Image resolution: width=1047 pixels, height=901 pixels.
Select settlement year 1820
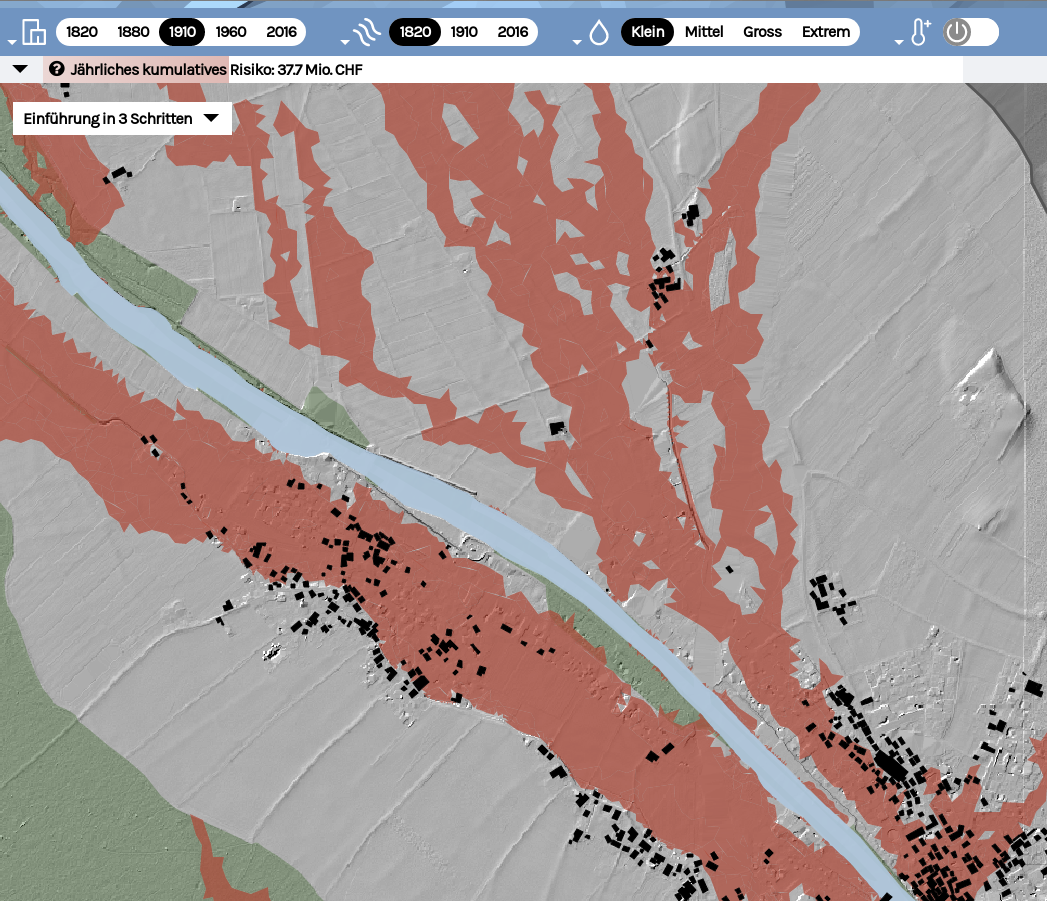point(81,32)
